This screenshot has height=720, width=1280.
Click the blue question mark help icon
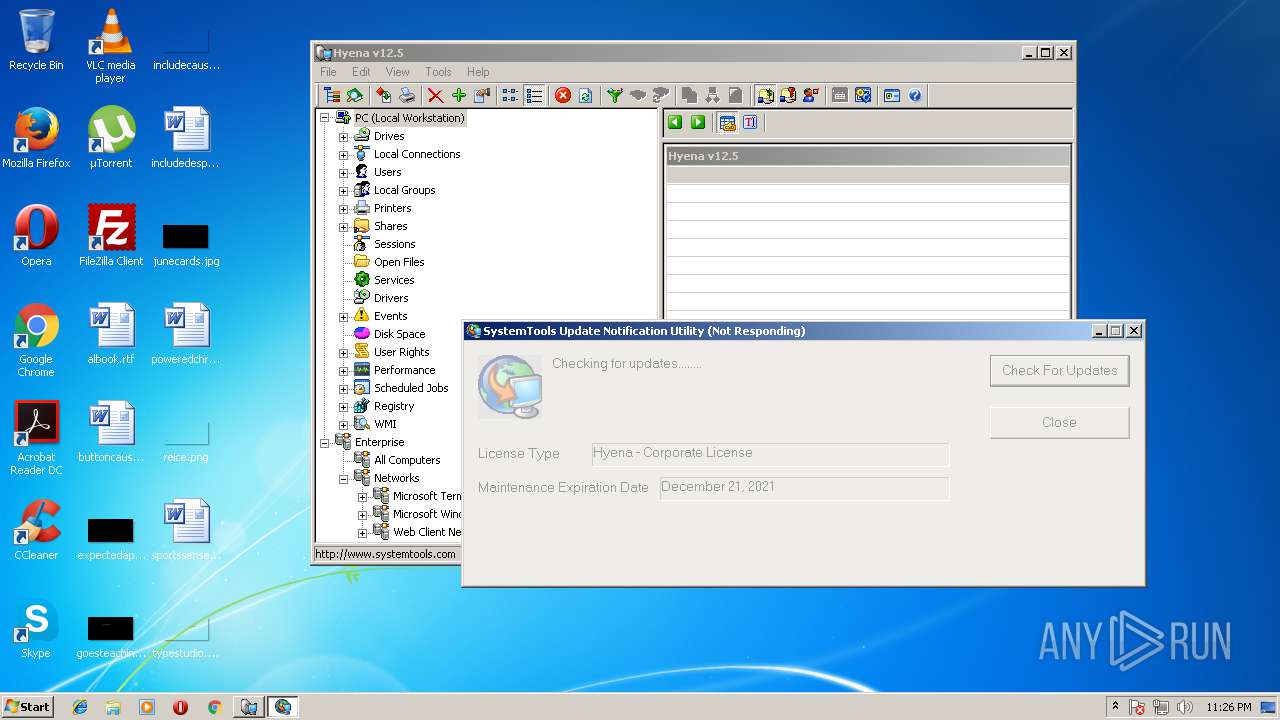(914, 96)
